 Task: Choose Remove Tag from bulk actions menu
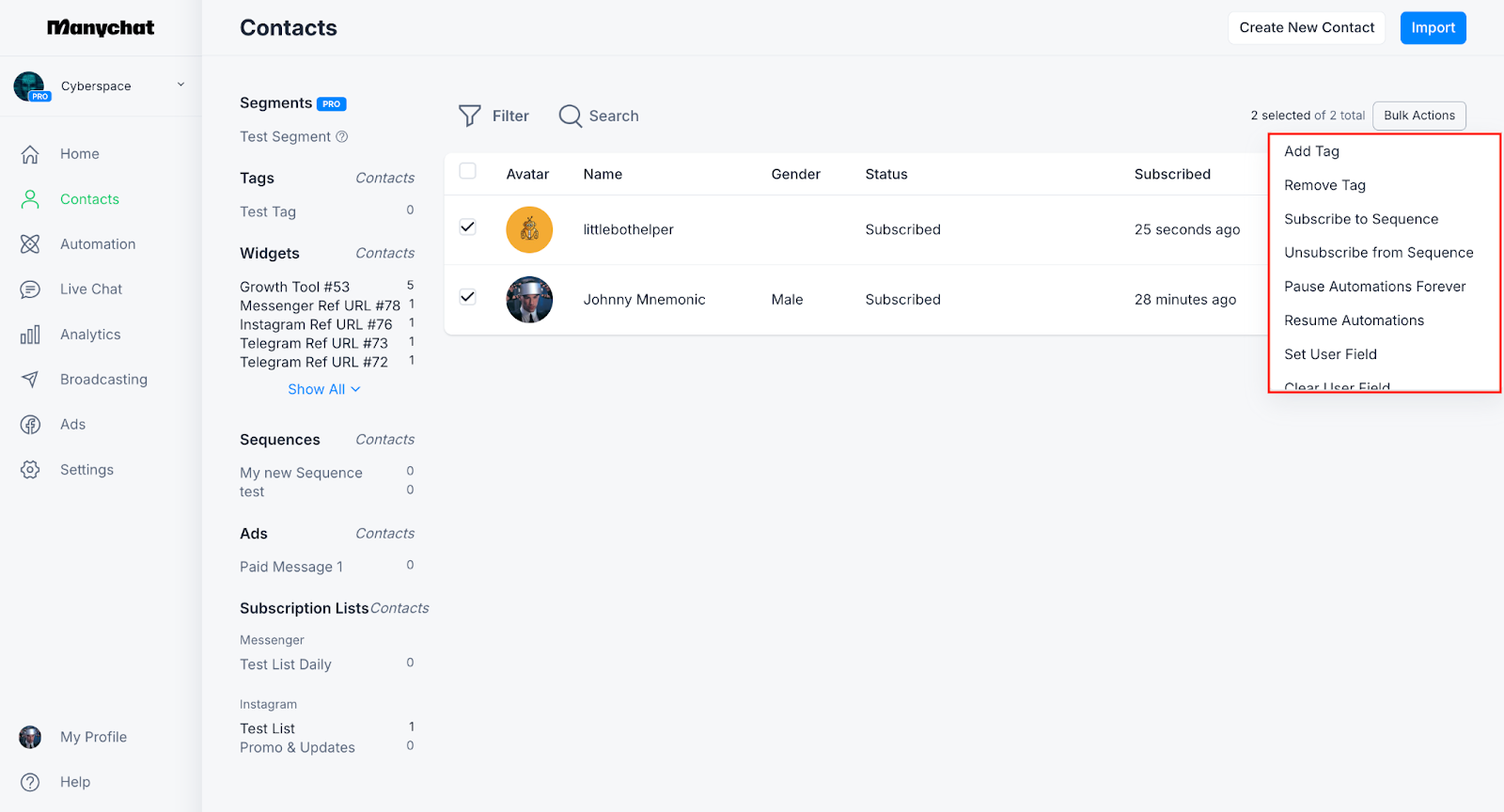tap(1324, 185)
